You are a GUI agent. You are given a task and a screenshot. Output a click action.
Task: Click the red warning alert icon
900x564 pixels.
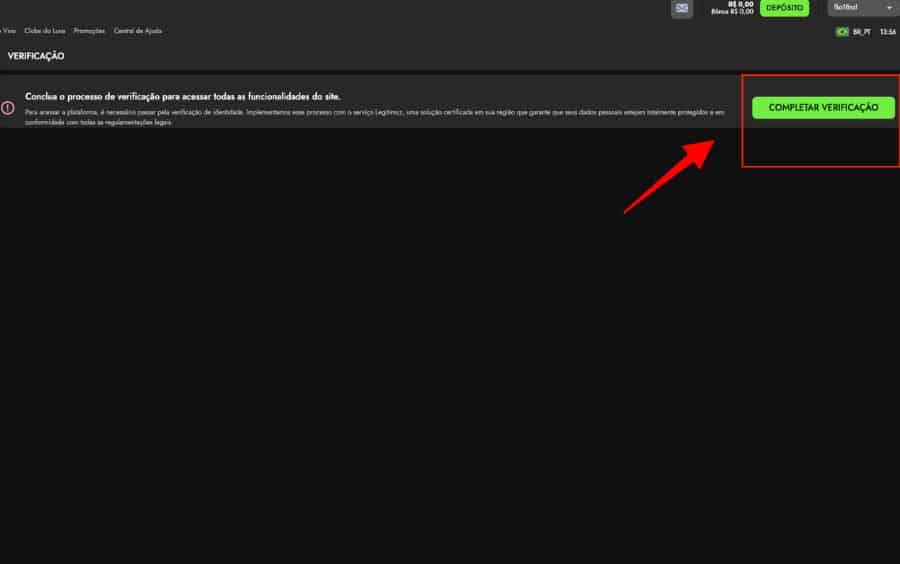click(8, 107)
